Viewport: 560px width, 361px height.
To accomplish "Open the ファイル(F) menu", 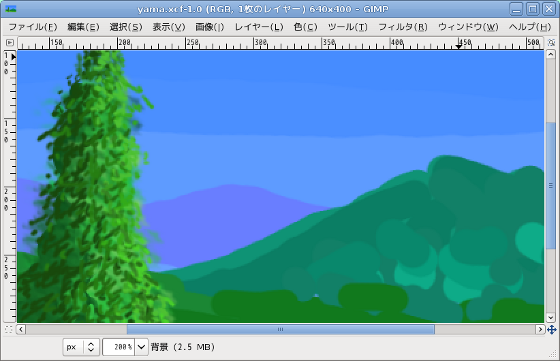I will tap(33, 27).
